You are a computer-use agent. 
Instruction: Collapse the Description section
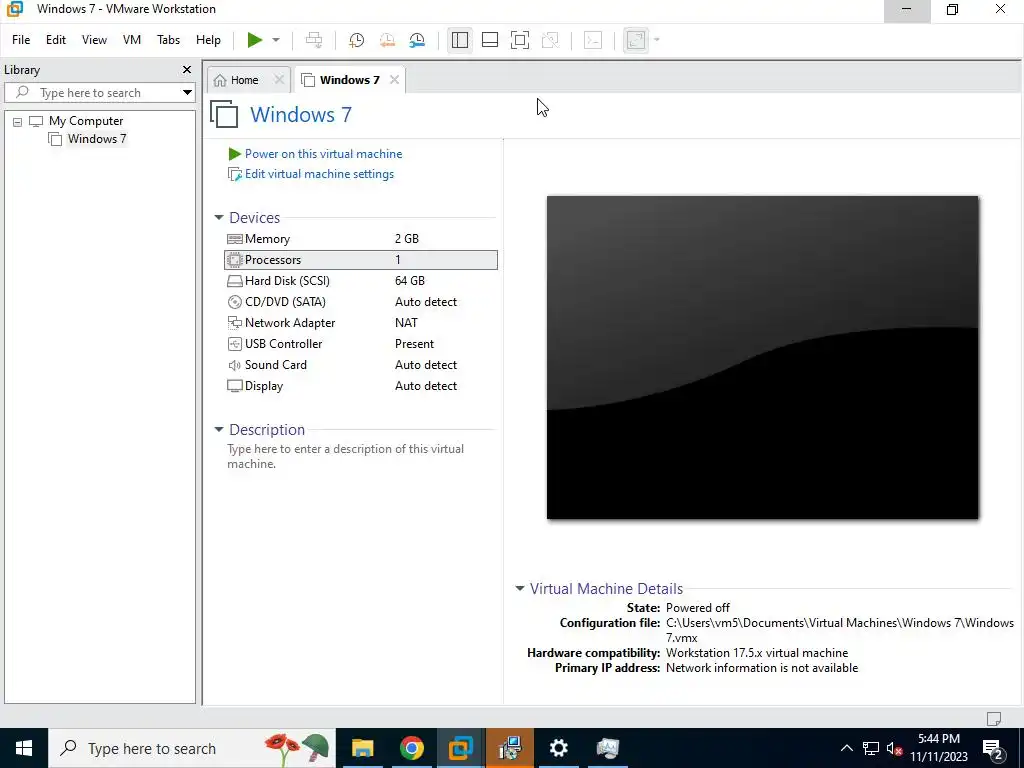click(219, 430)
